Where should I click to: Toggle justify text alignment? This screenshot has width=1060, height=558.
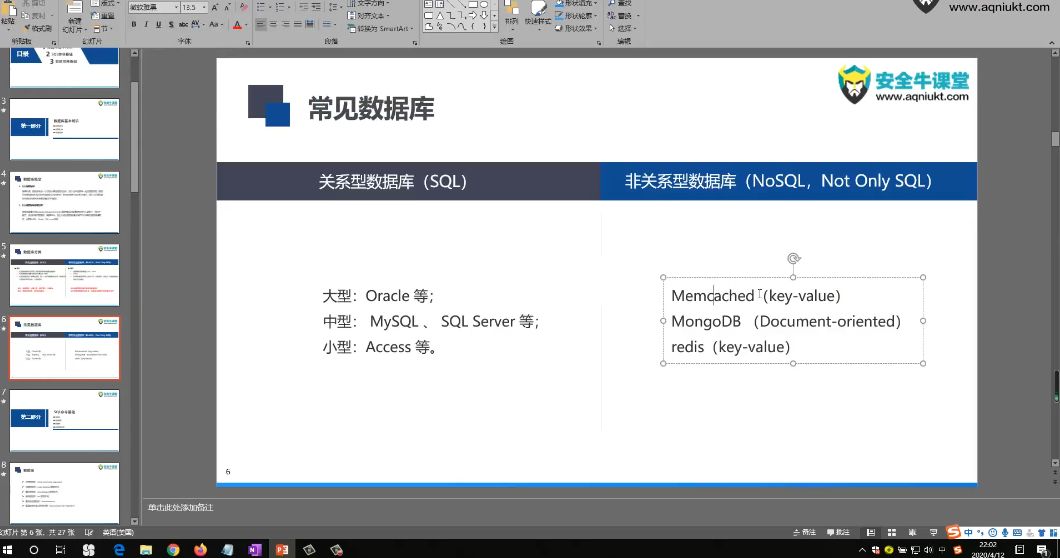tap(297, 24)
